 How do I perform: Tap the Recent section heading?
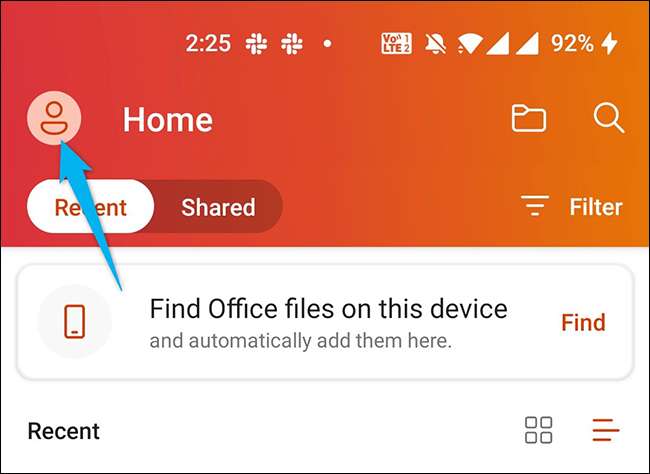[63, 431]
